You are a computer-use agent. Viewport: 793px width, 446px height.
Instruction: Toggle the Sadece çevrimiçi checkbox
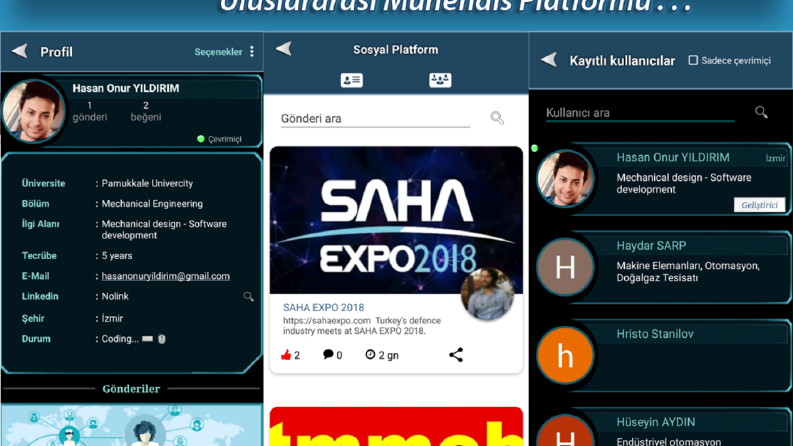693,60
